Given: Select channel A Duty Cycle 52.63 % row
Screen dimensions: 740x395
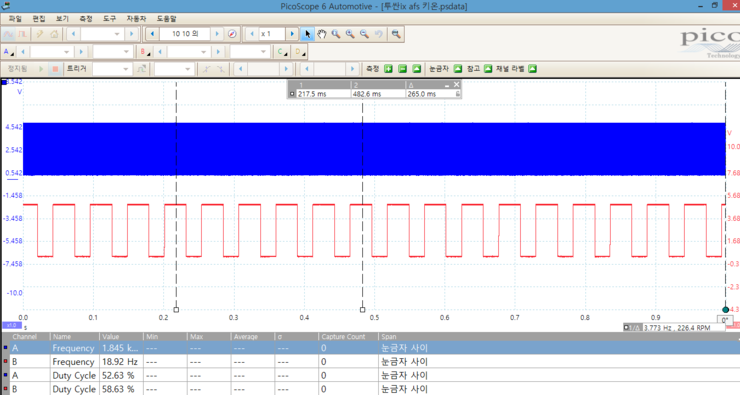Looking at the screenshot, I should (371, 375).
